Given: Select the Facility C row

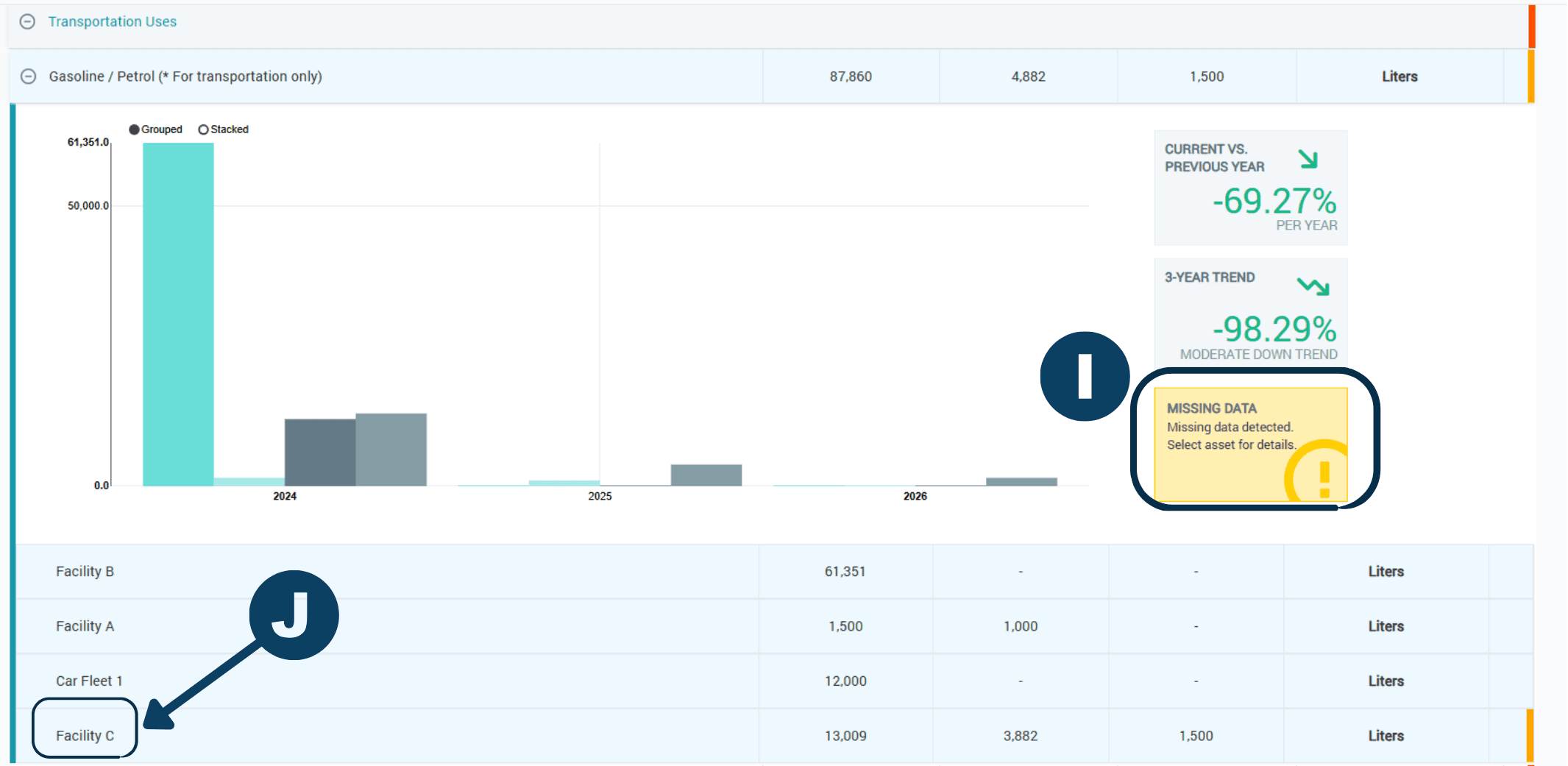Looking at the screenshot, I should click(x=774, y=736).
